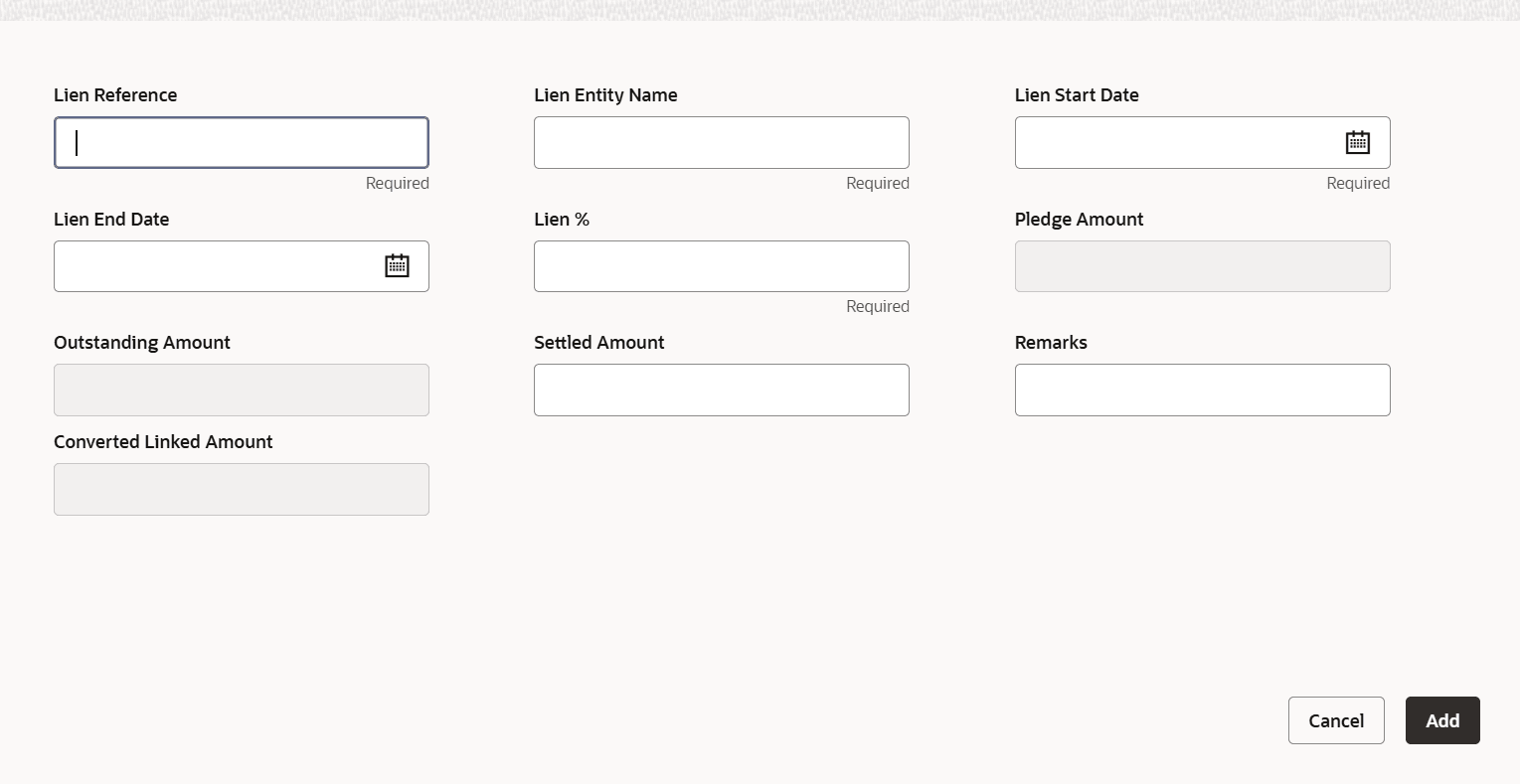Click the "Lien Start Date" label

(x=1077, y=95)
